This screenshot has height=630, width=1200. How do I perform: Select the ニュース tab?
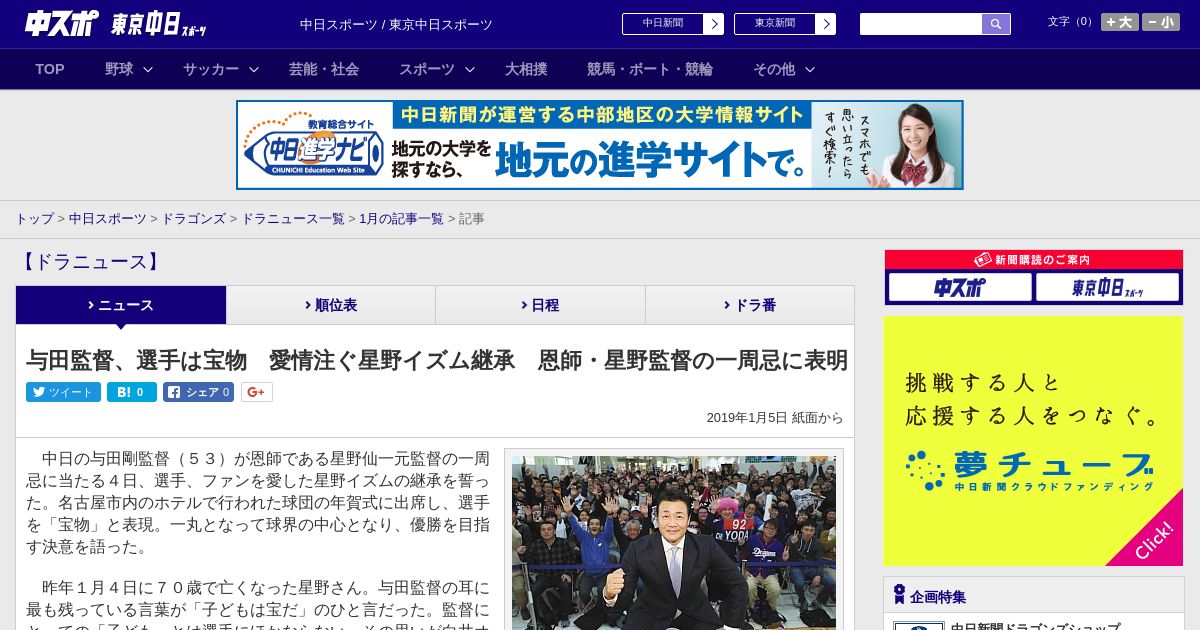121,305
